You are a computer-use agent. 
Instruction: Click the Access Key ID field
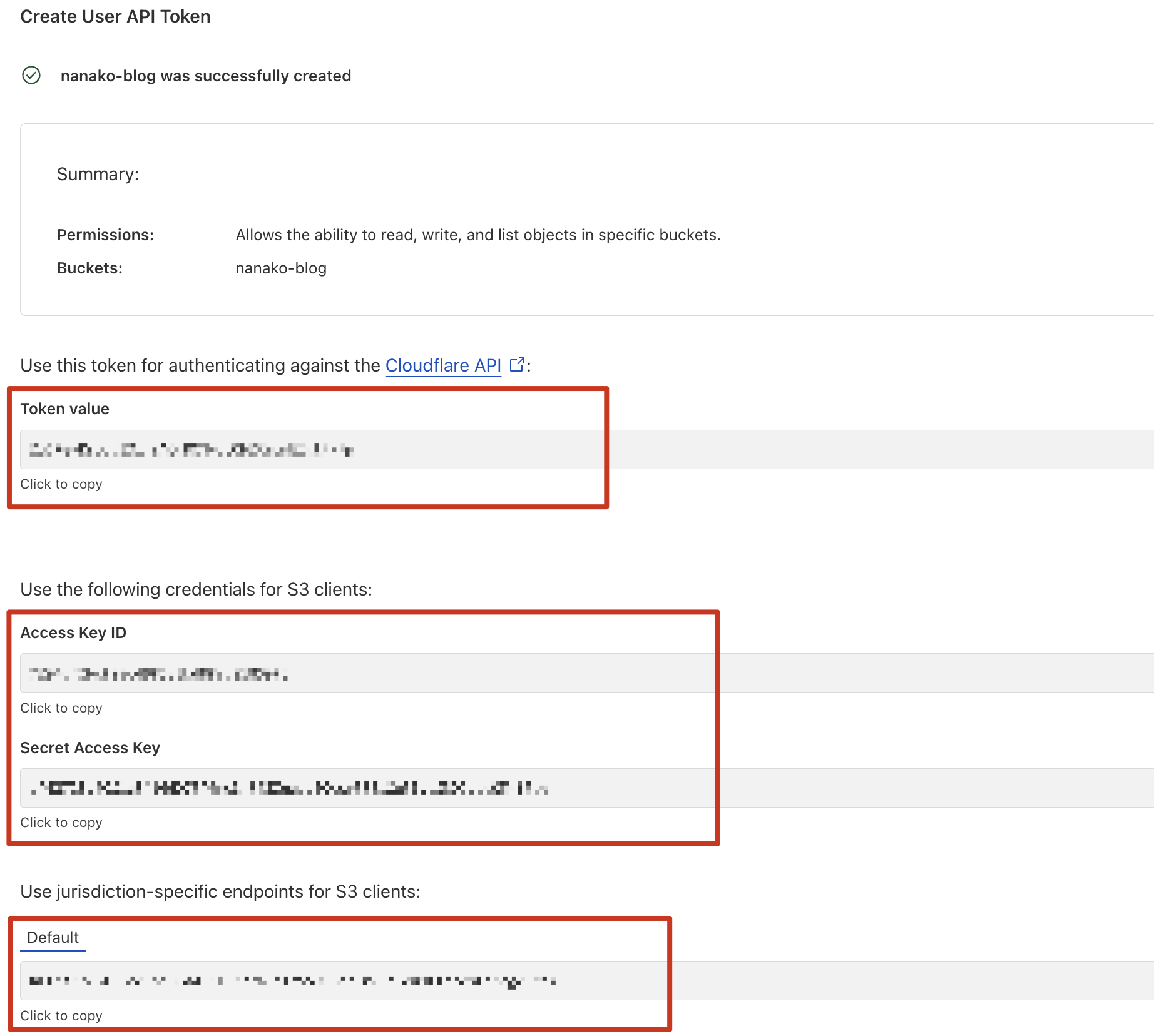click(313, 673)
